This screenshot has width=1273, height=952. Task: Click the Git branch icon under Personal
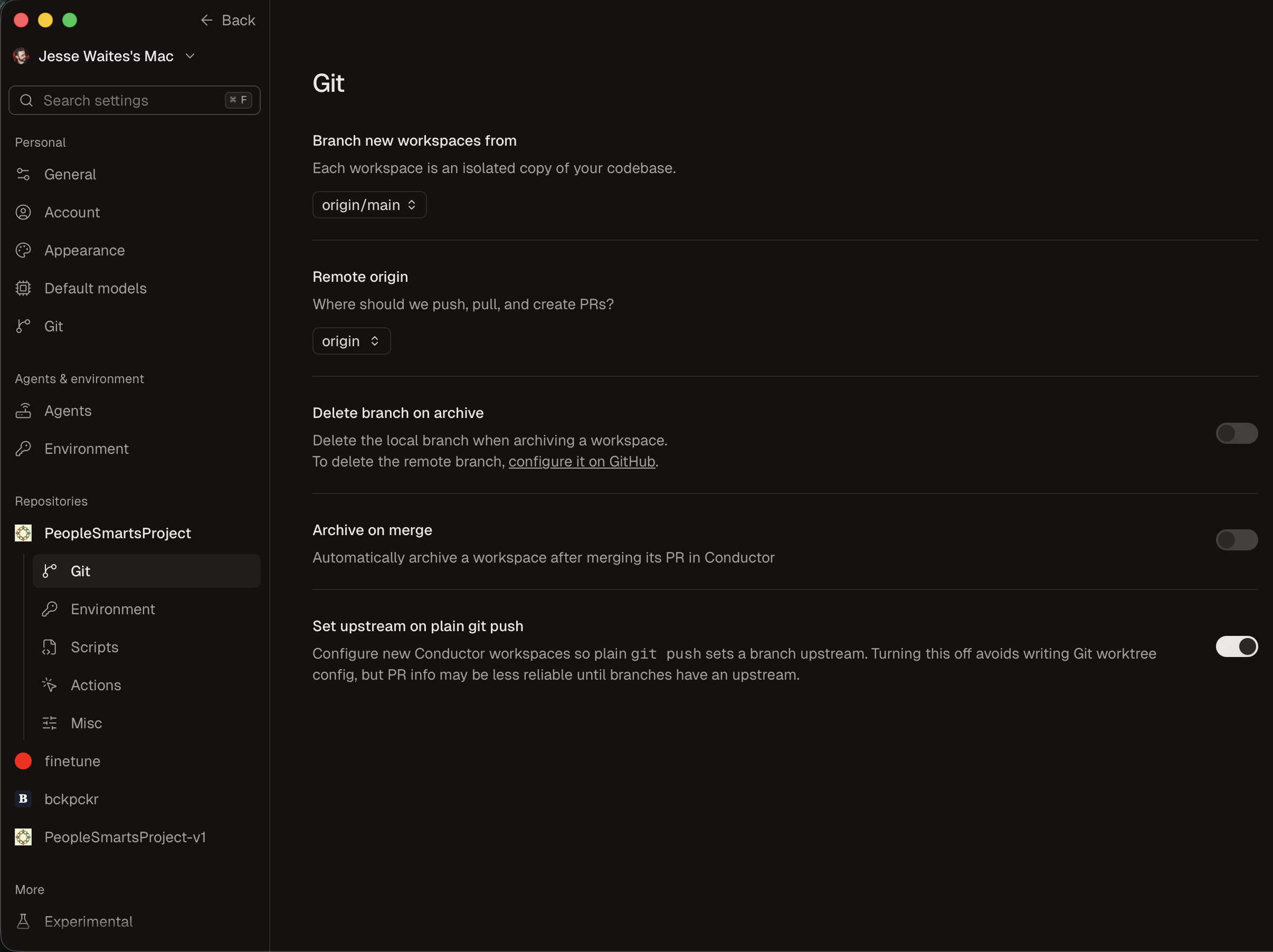23,326
